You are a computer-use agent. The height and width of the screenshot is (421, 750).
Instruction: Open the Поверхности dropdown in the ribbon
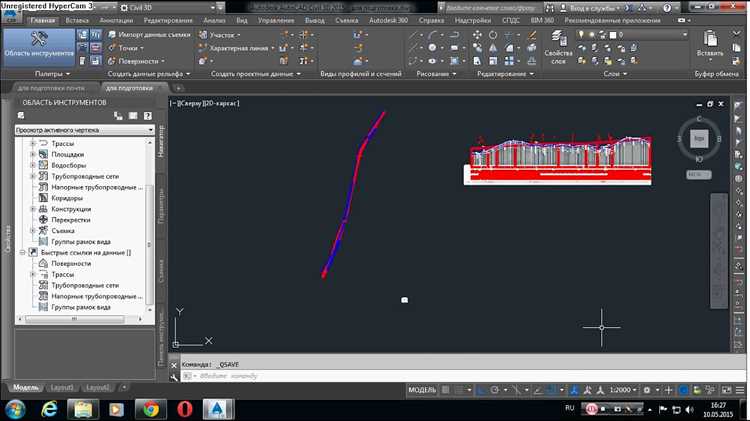pyautogui.click(x=140, y=60)
